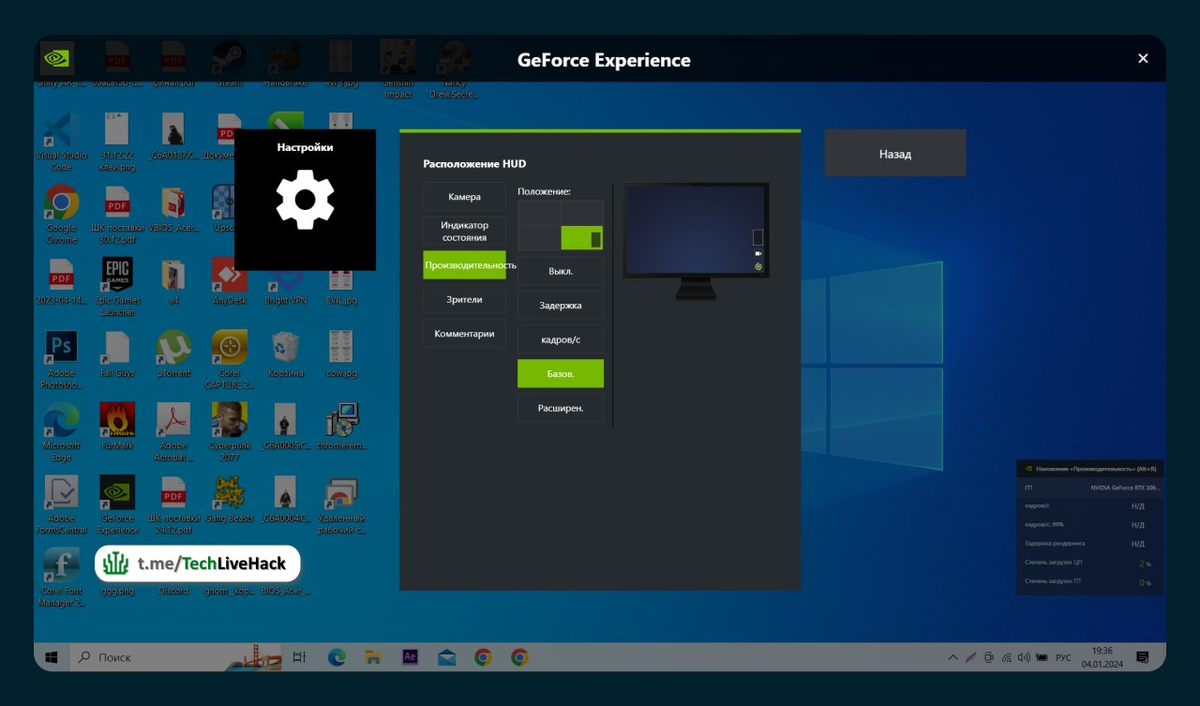Show hidden system tray icons
Viewport: 1200px width, 706px height.
tap(952, 657)
